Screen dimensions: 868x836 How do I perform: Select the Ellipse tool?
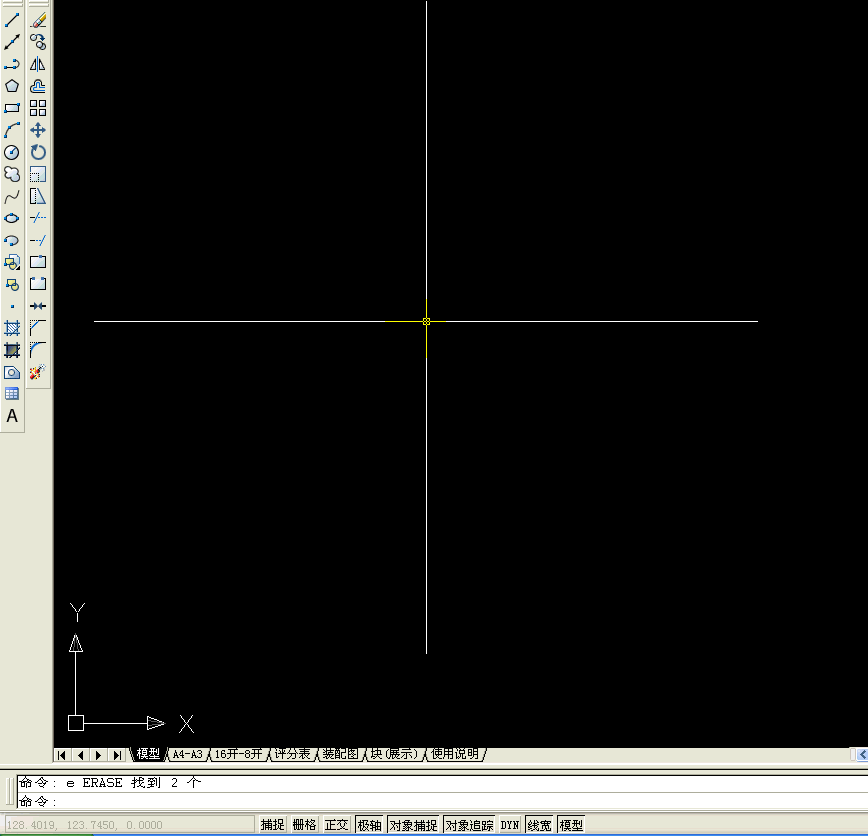(x=12, y=218)
